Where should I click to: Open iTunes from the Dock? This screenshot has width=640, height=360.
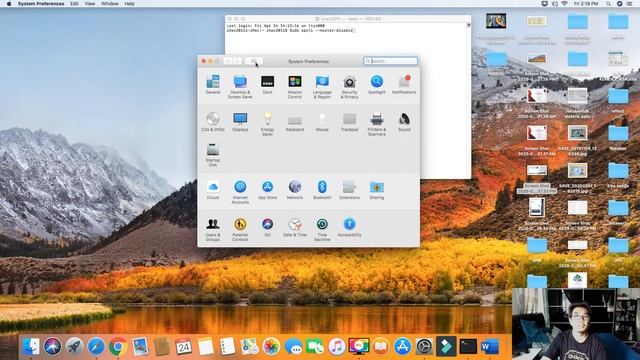click(337, 347)
